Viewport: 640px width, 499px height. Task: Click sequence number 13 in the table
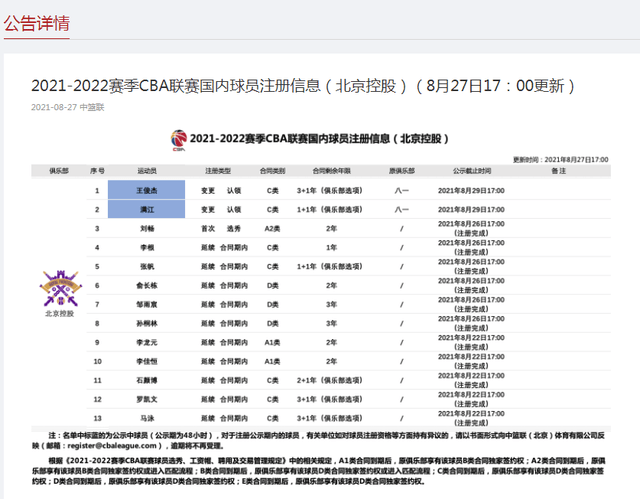click(x=98, y=418)
